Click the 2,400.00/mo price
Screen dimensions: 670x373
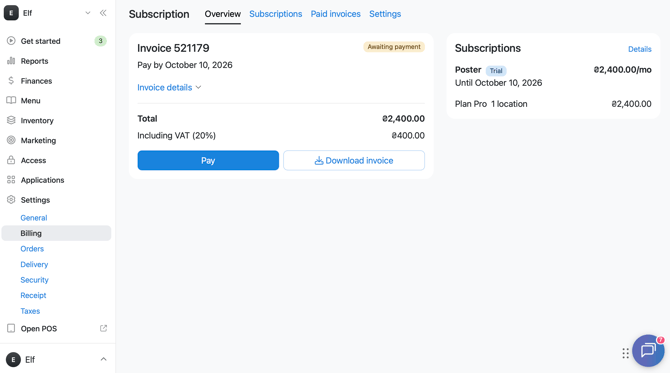point(623,70)
